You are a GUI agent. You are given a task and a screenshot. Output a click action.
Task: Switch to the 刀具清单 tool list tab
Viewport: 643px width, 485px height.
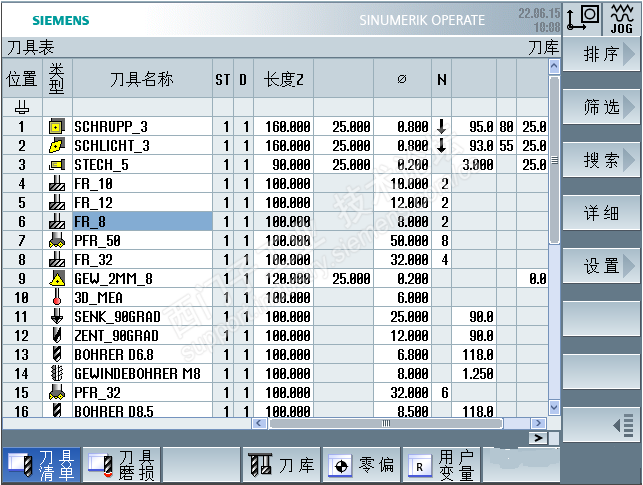[x=42, y=465]
